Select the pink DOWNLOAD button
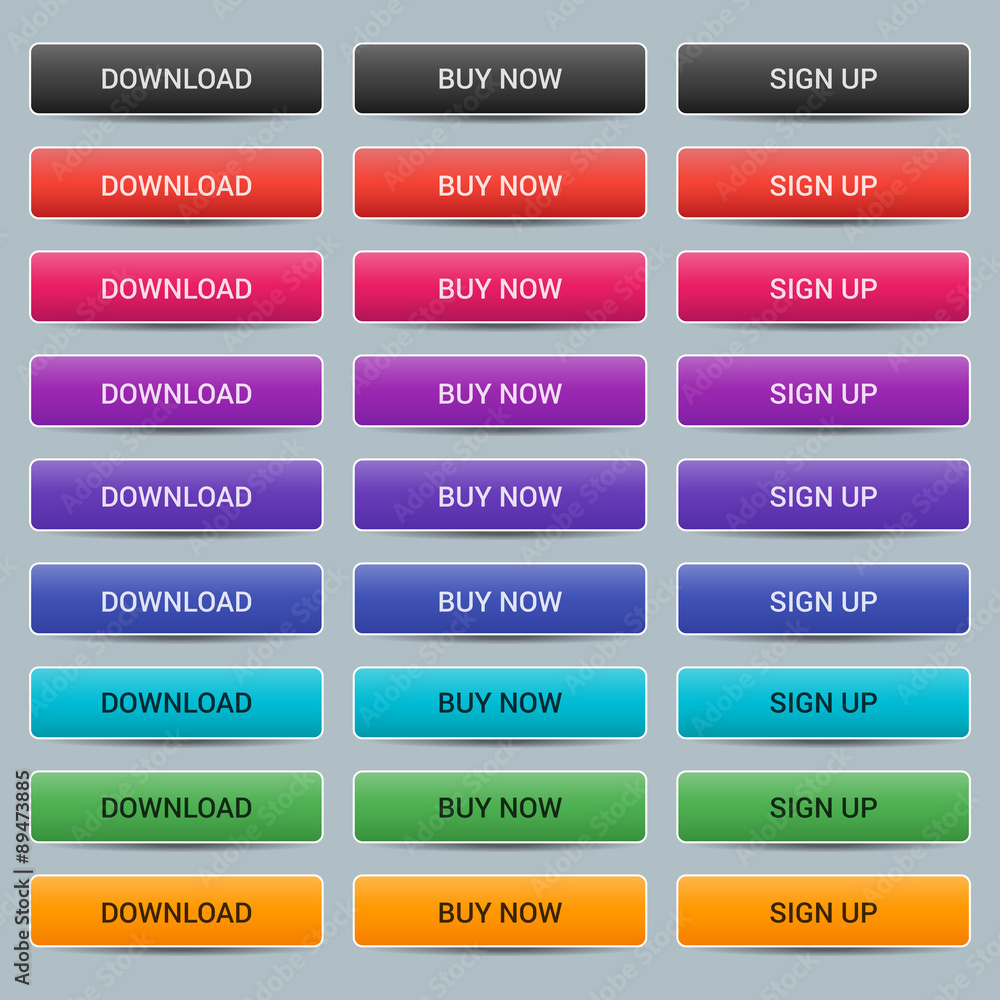The image size is (1000, 1000). 176,287
